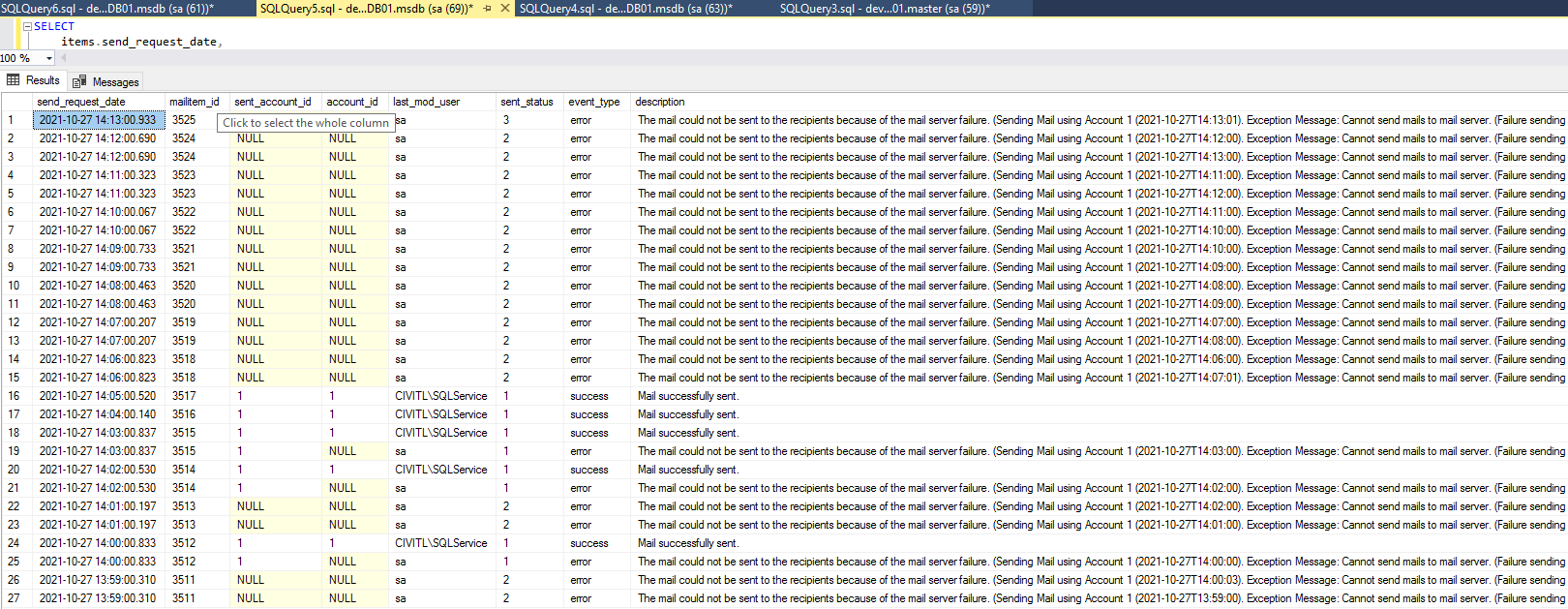The height and width of the screenshot is (609, 1568).
Task: Click date cell 14:11:00.323 in row 4
Action: coord(99,175)
